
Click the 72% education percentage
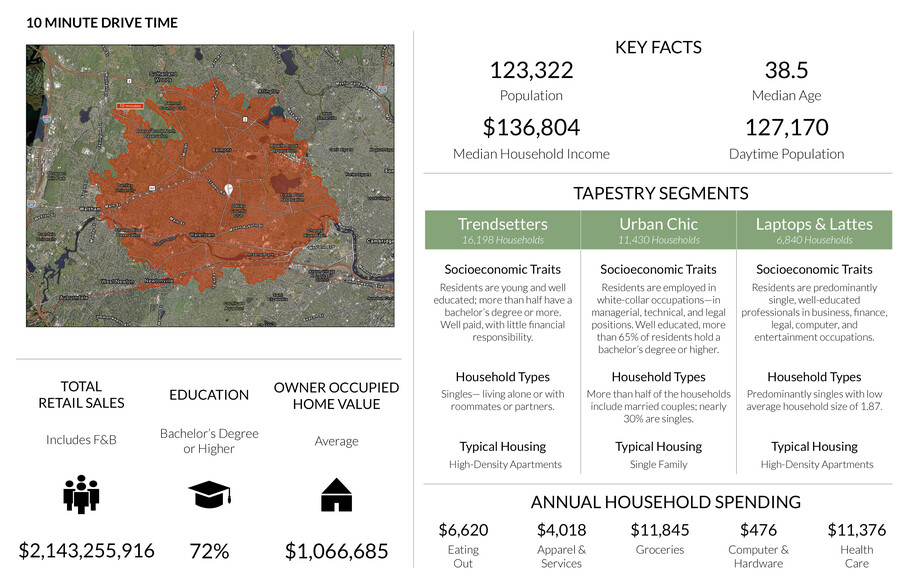point(209,550)
